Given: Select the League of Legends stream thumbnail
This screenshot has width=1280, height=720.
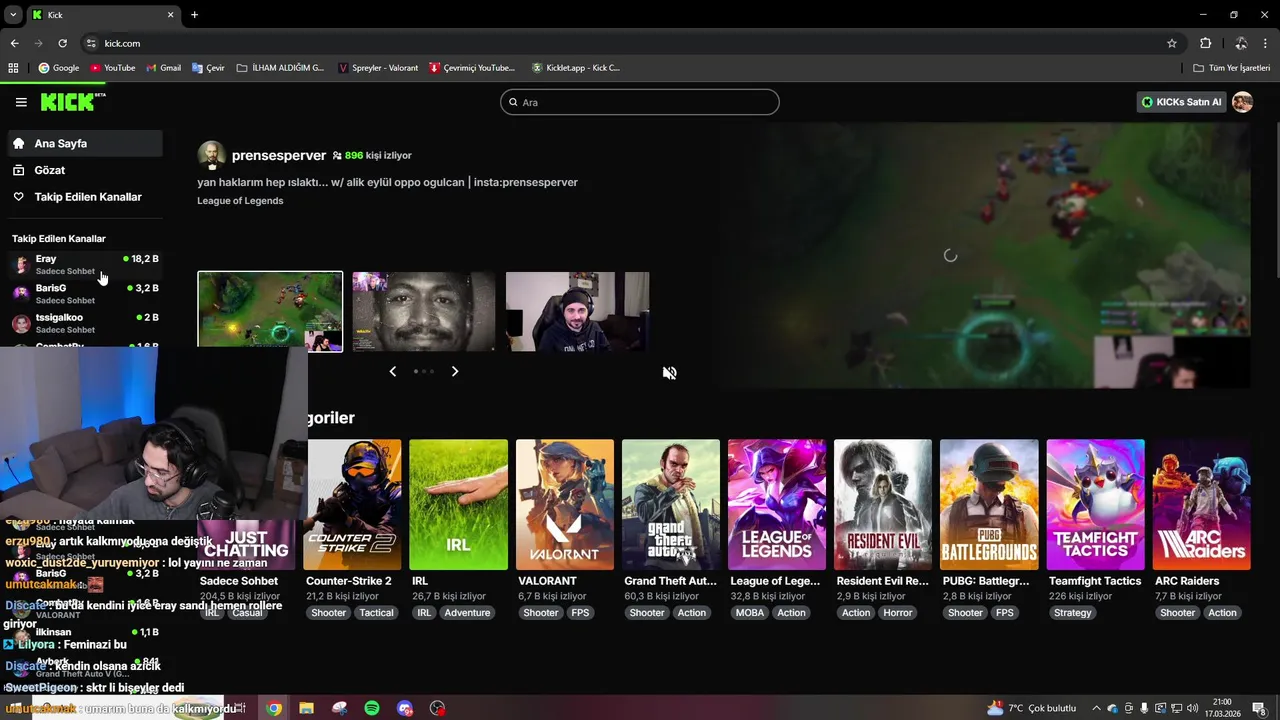Looking at the screenshot, I should (270, 311).
